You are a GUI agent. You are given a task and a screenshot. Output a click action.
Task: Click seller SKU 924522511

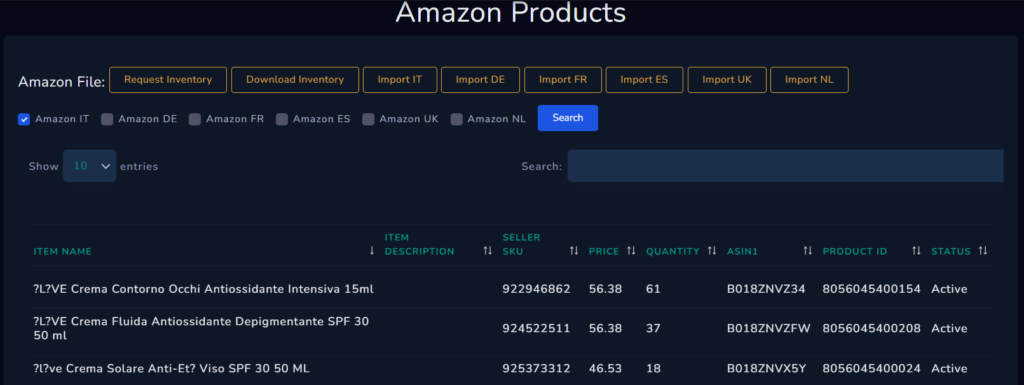click(536, 328)
